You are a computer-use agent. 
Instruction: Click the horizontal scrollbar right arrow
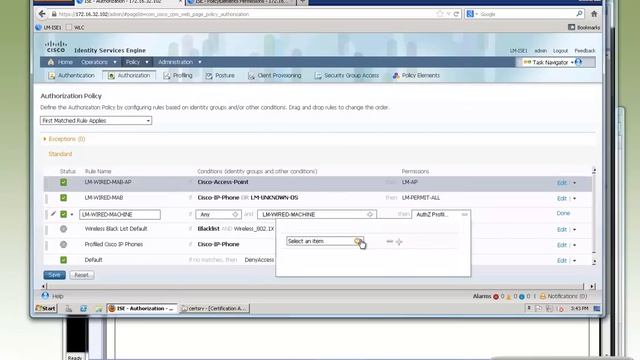pos(592,287)
